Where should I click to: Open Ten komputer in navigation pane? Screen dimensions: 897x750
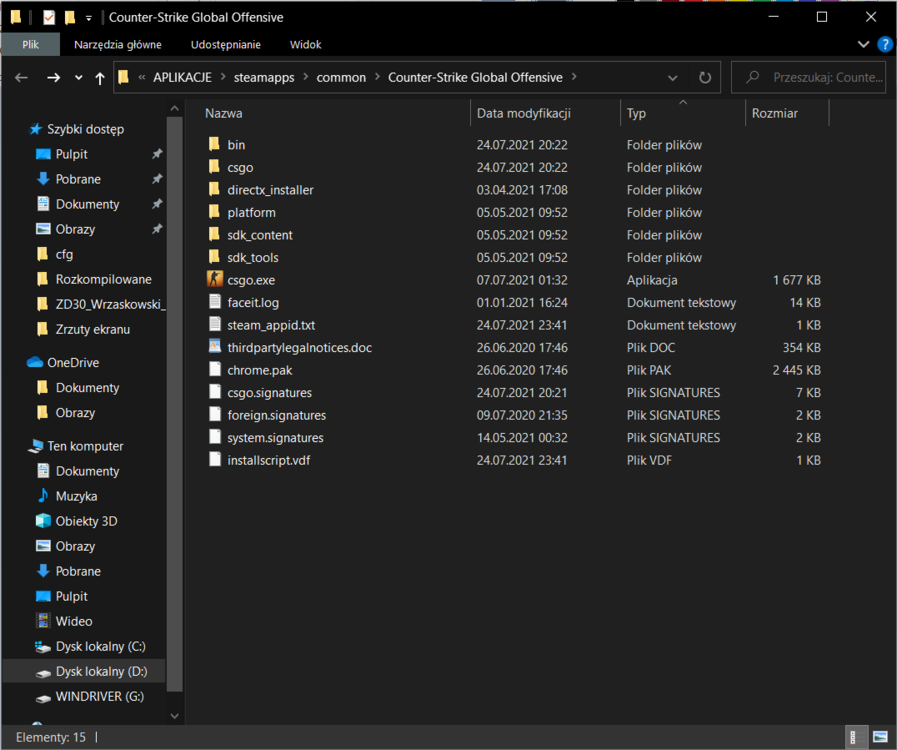click(x=76, y=446)
